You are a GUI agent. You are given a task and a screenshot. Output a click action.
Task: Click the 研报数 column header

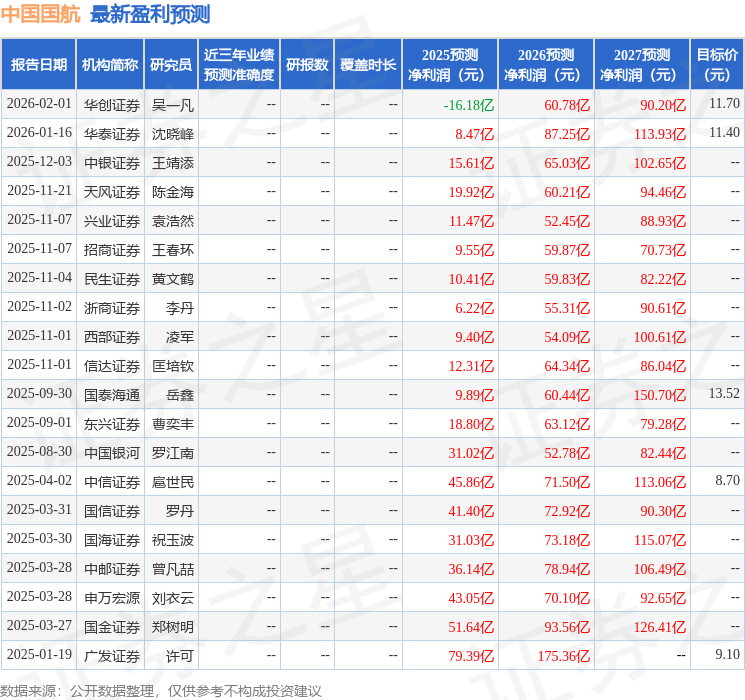point(307,64)
